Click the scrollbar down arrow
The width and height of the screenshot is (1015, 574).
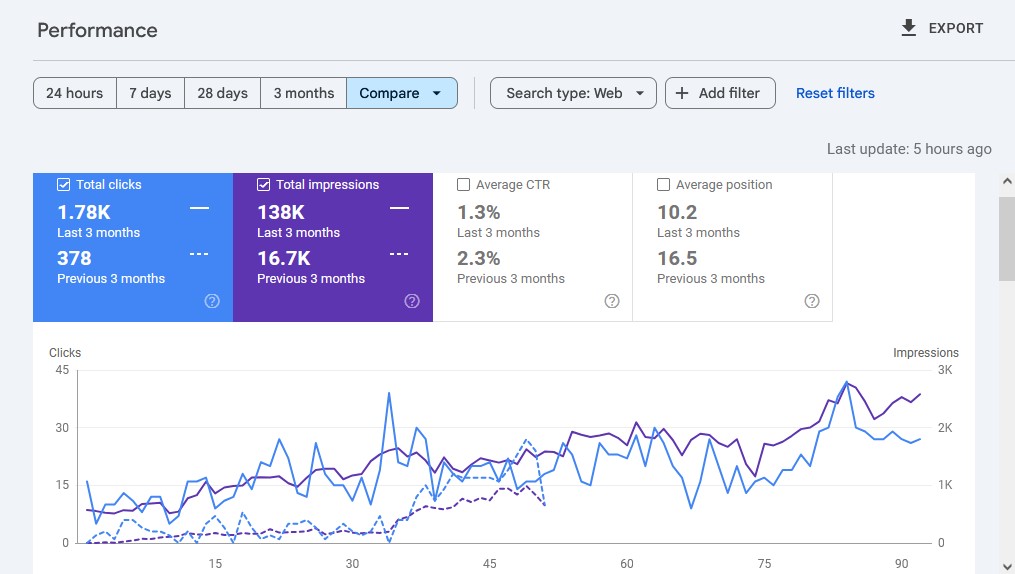coord(1006,564)
